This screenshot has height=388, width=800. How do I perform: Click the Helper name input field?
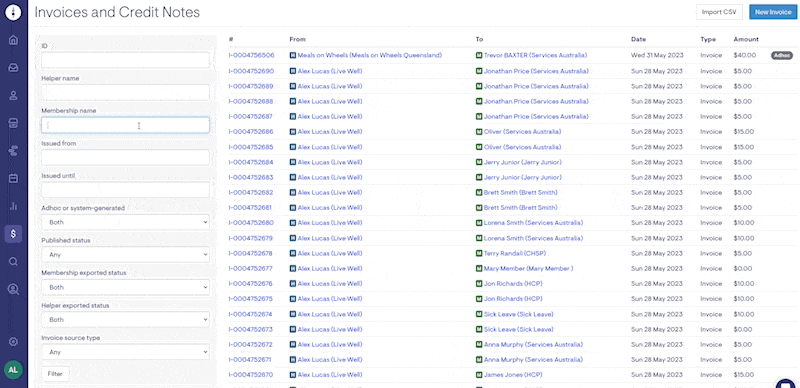[x=125, y=92]
